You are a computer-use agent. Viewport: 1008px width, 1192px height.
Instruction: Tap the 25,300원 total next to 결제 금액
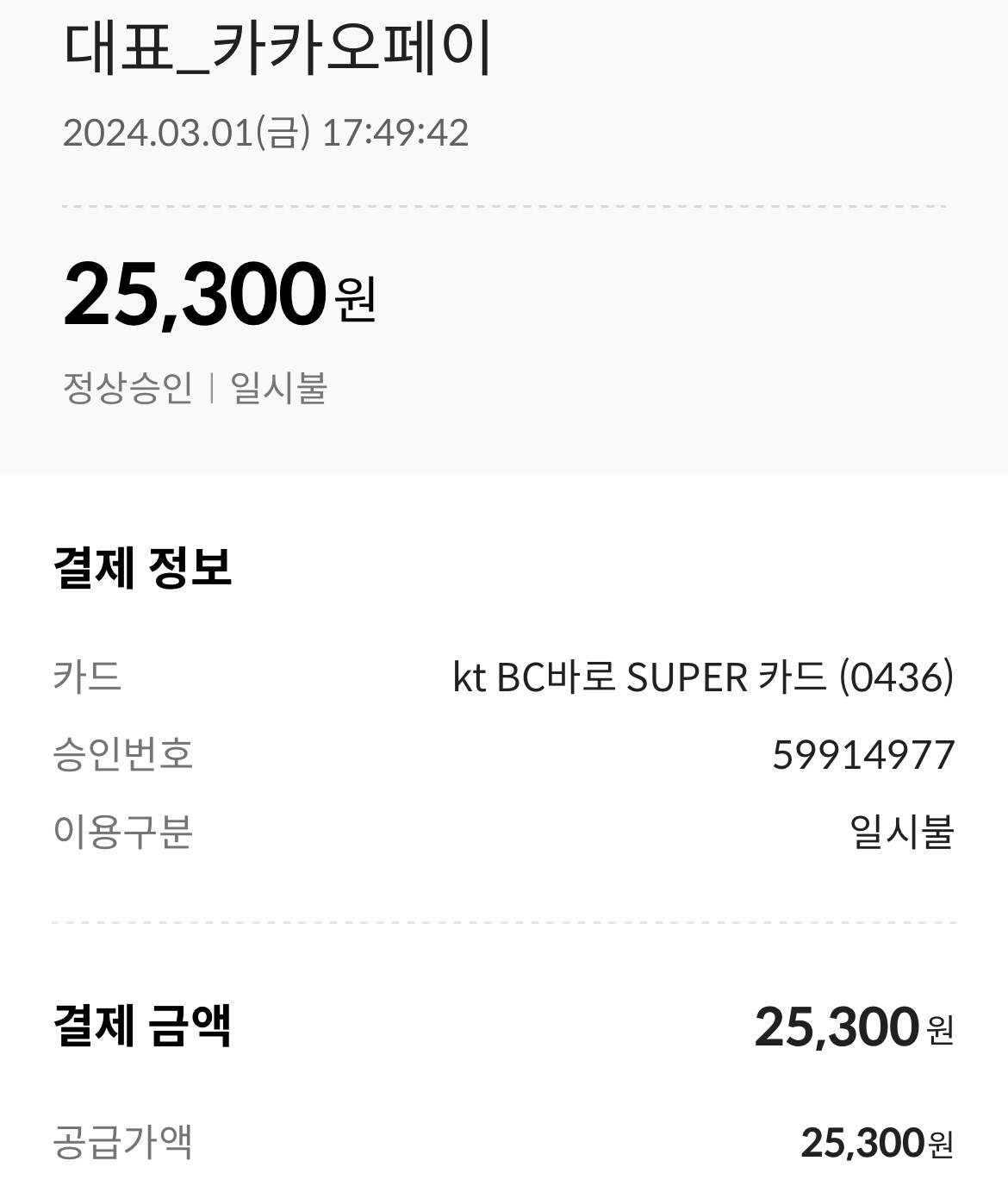854,1027
